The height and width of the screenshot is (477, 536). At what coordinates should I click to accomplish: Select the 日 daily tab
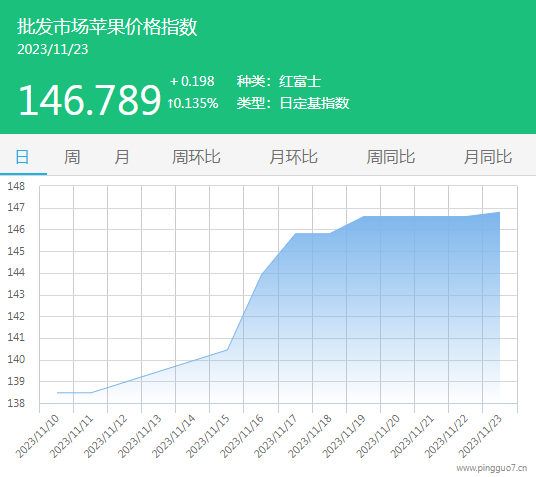click(x=23, y=157)
